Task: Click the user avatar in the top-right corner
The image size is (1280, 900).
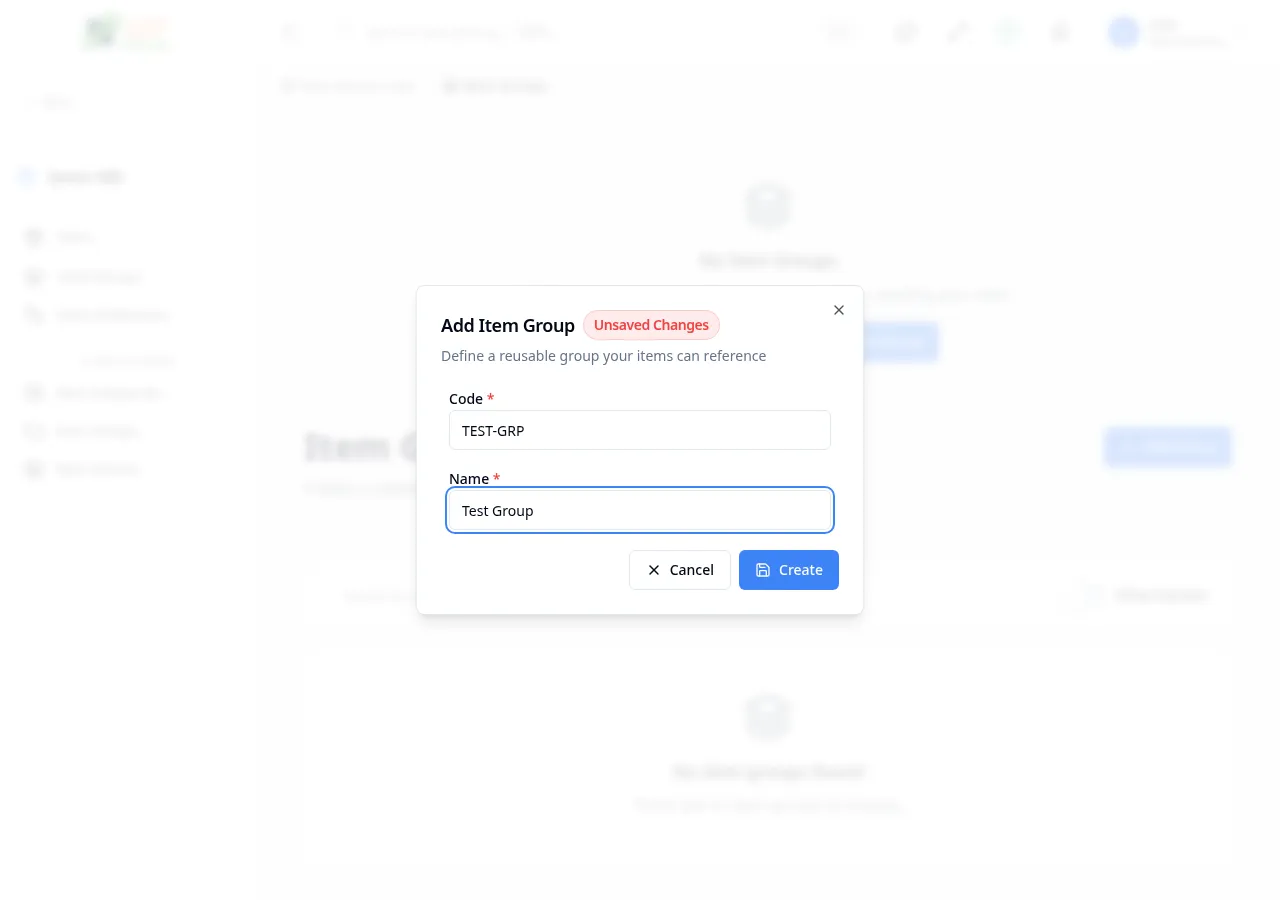Action: pyautogui.click(x=1123, y=32)
